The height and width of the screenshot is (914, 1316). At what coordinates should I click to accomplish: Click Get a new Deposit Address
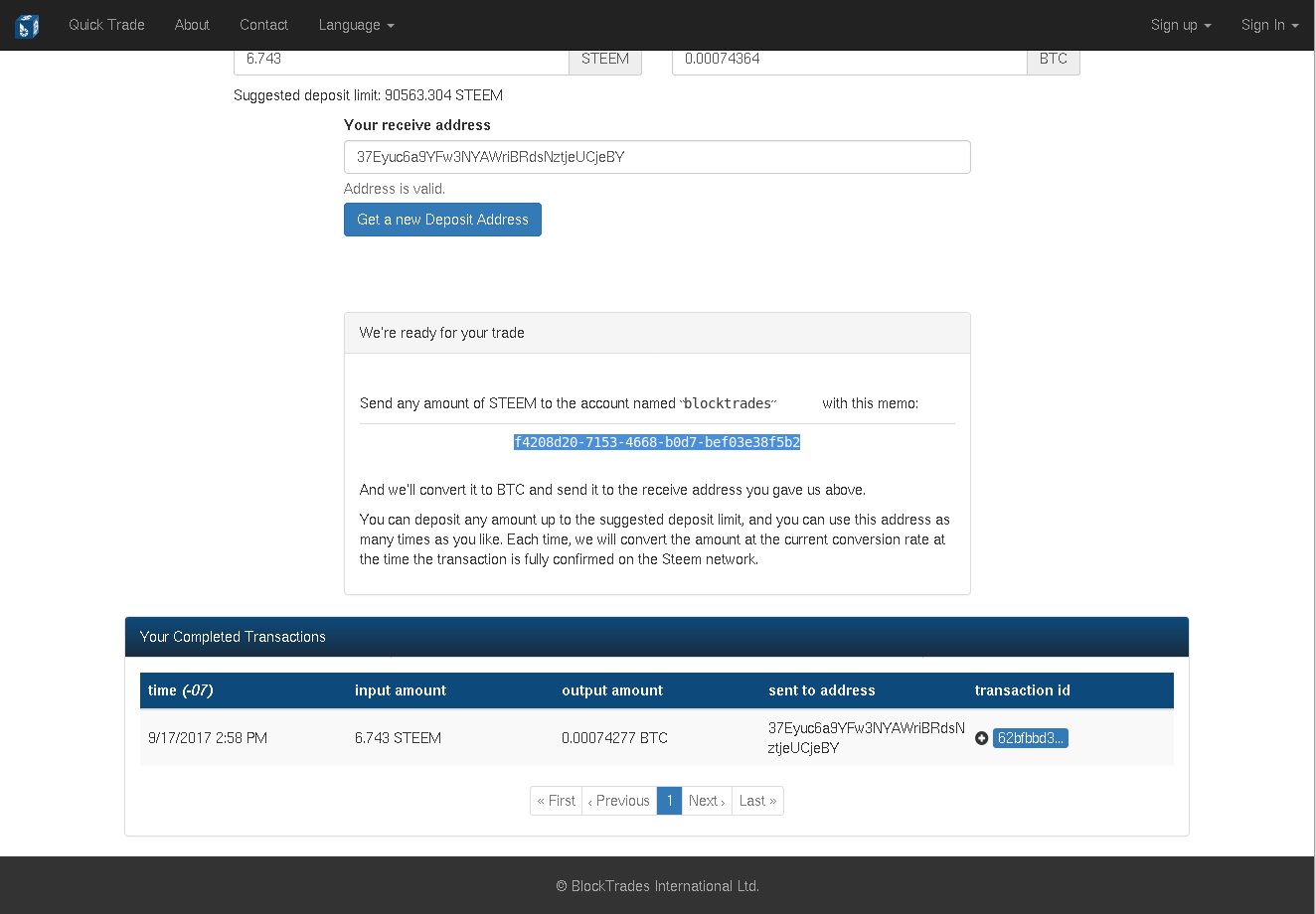(x=442, y=220)
